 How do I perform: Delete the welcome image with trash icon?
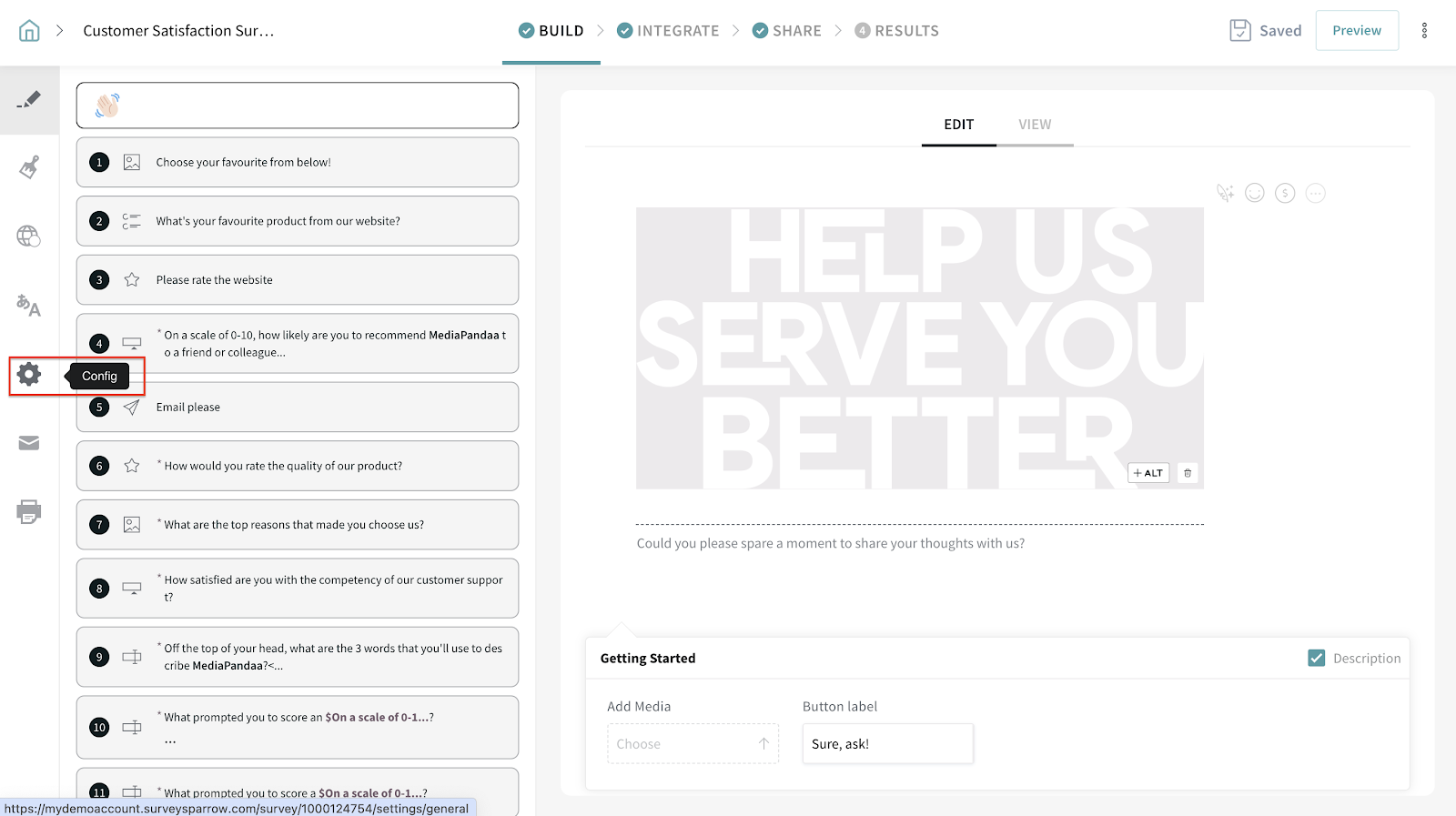(1187, 473)
